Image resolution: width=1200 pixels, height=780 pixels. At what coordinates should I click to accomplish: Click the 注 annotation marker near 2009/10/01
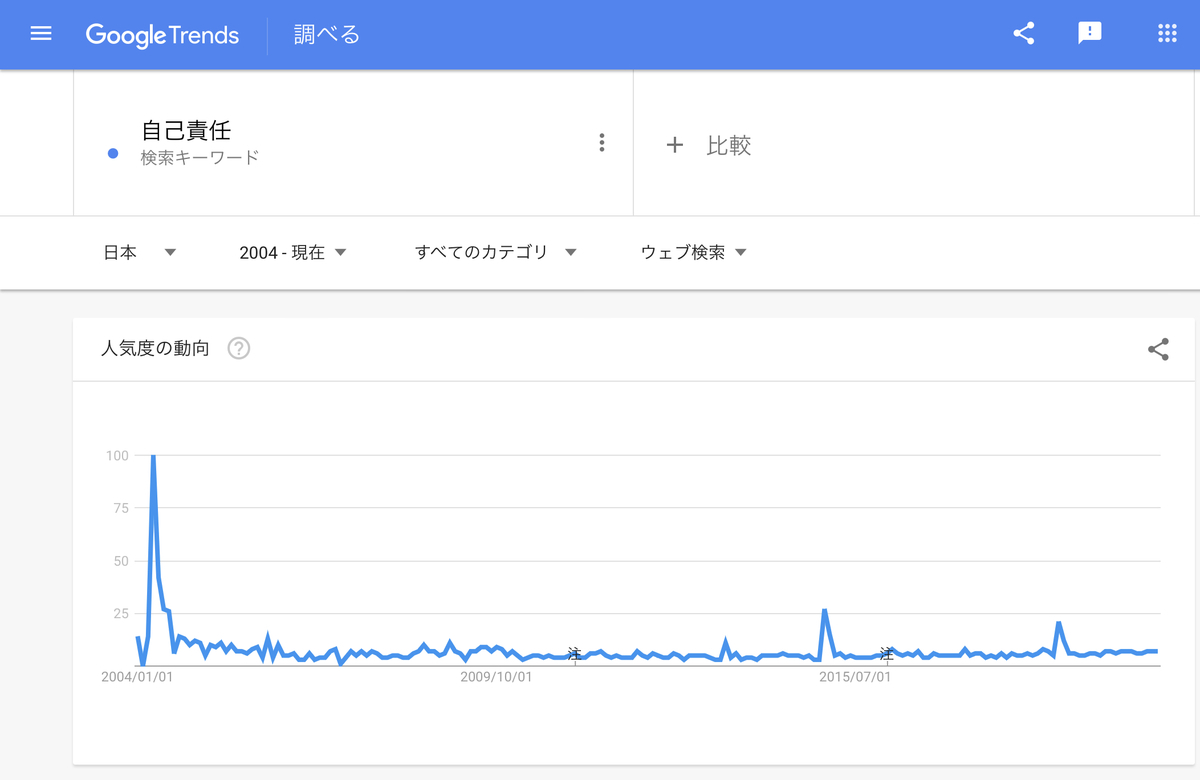point(575,653)
